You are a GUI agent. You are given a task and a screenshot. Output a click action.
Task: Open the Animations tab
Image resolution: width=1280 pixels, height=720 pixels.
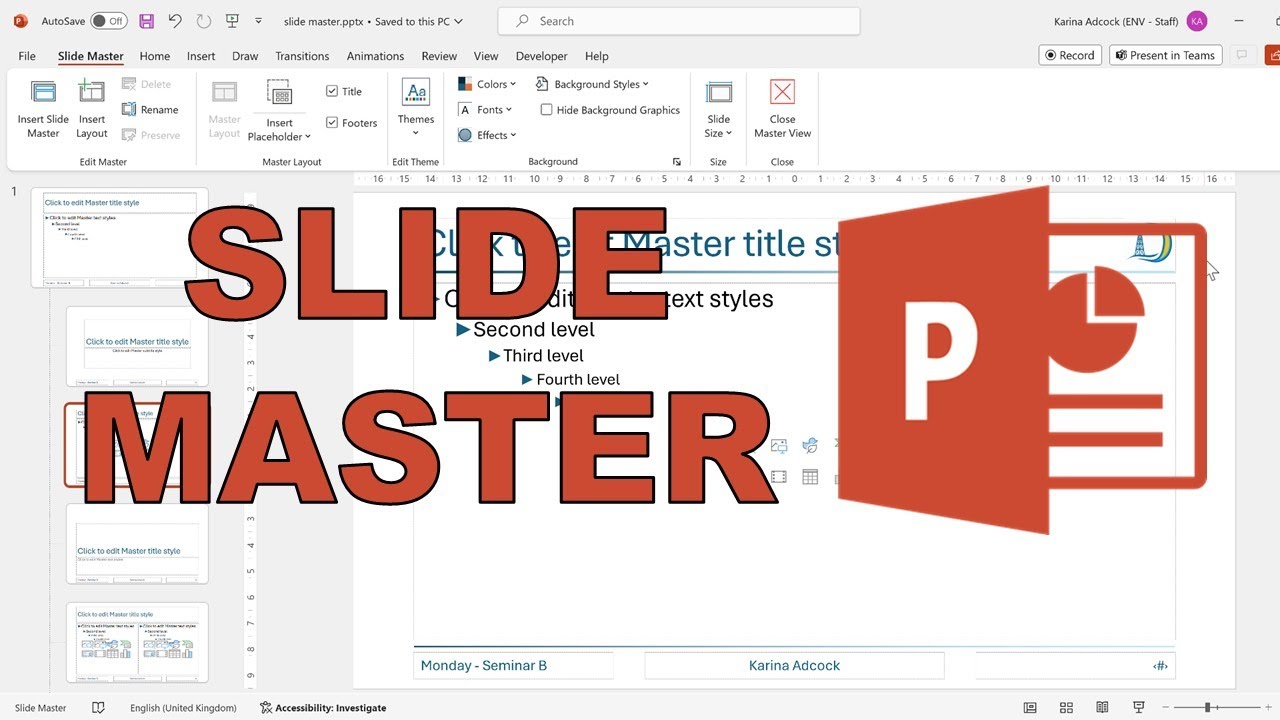click(375, 56)
